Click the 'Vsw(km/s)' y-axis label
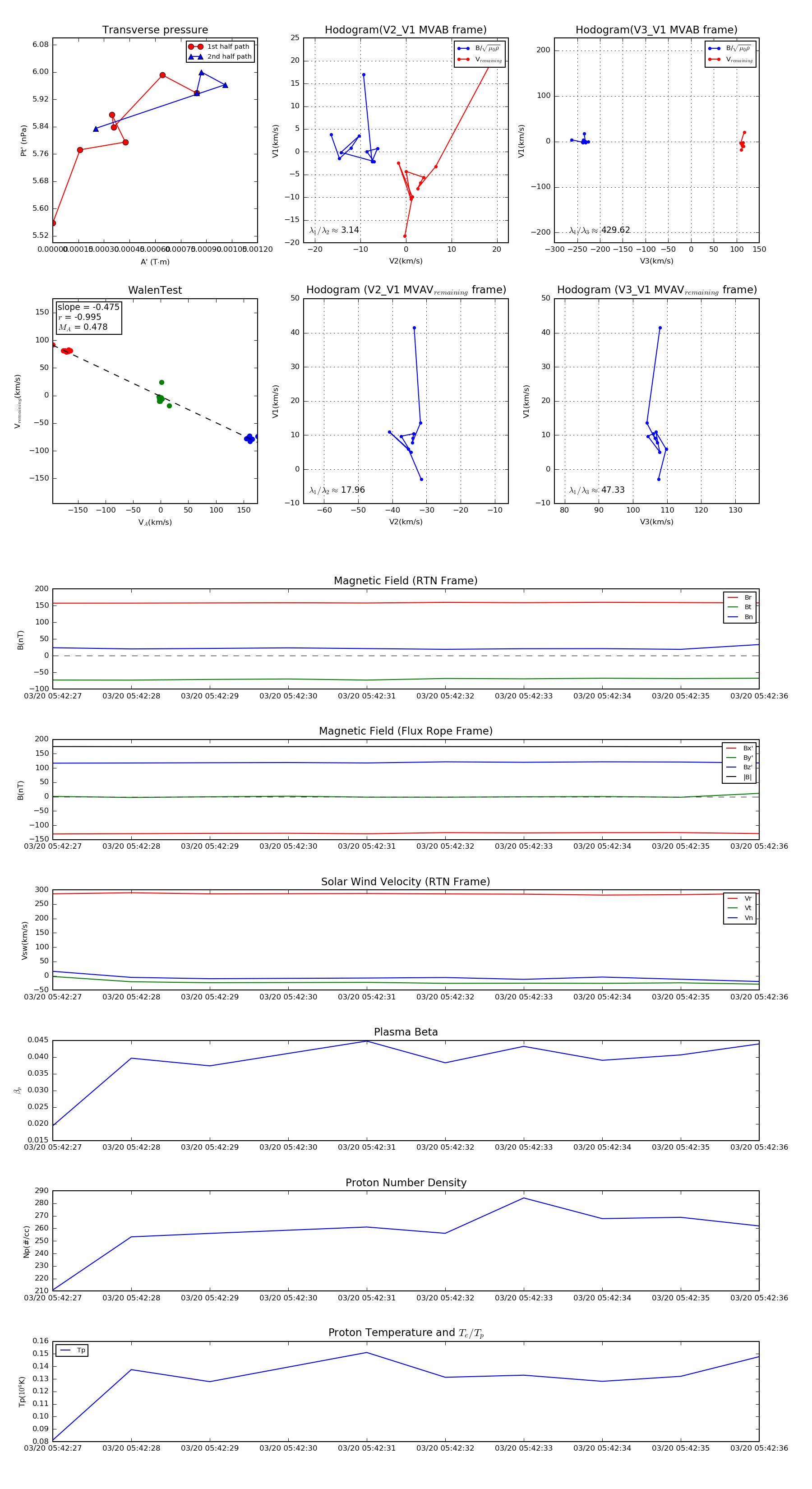812x1489 pixels. click(24, 941)
